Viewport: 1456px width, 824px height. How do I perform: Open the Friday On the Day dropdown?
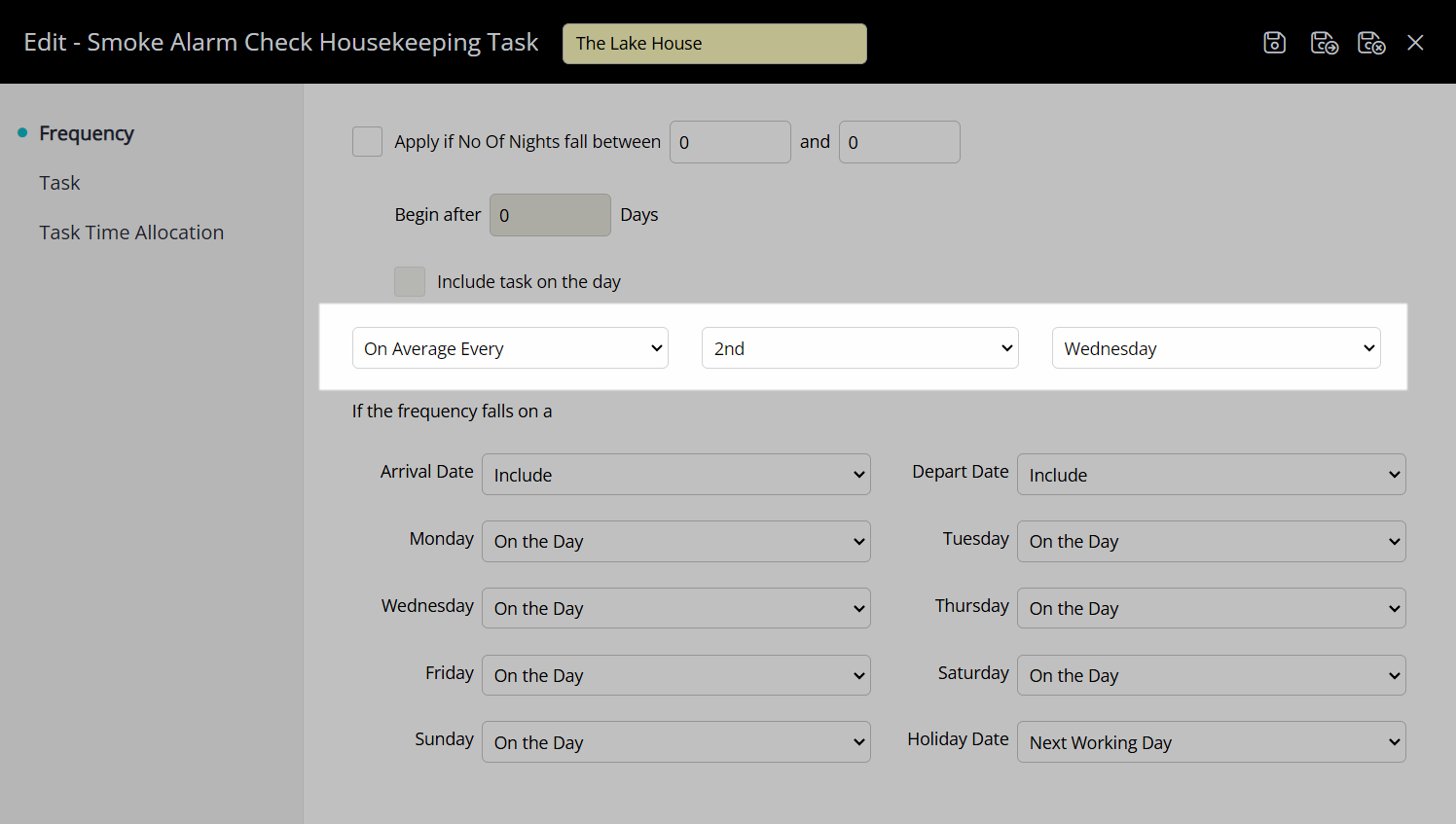click(675, 676)
